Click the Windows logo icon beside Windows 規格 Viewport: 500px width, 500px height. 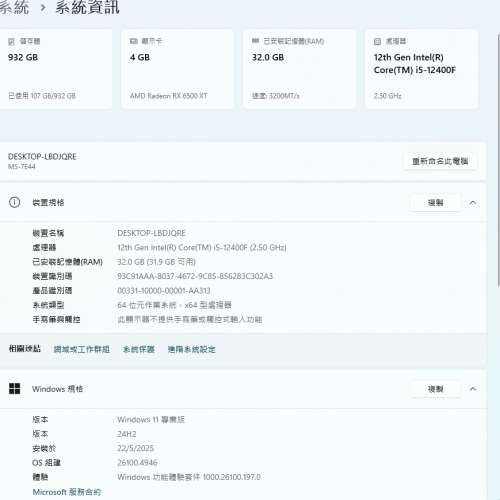[15, 389]
